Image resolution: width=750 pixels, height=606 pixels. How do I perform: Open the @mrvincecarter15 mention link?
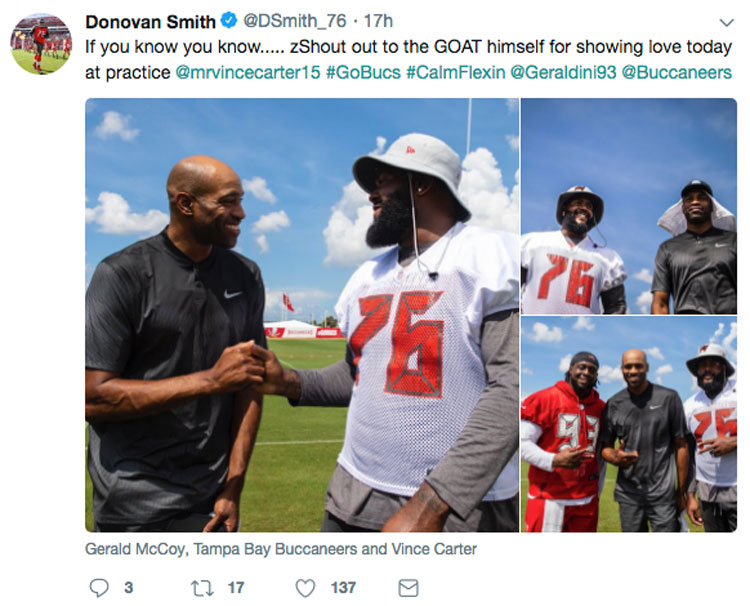tap(248, 73)
